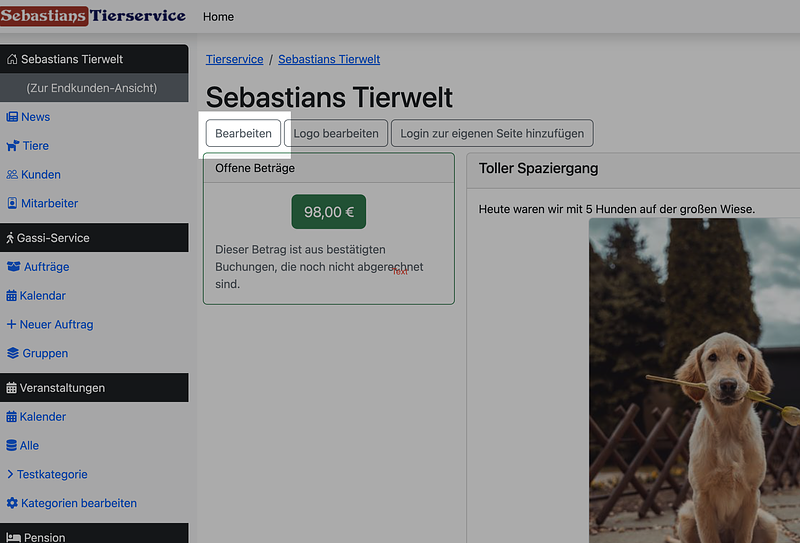This screenshot has height=543, width=800.
Task: Click the Tiere dog icon
Action: coord(12,146)
